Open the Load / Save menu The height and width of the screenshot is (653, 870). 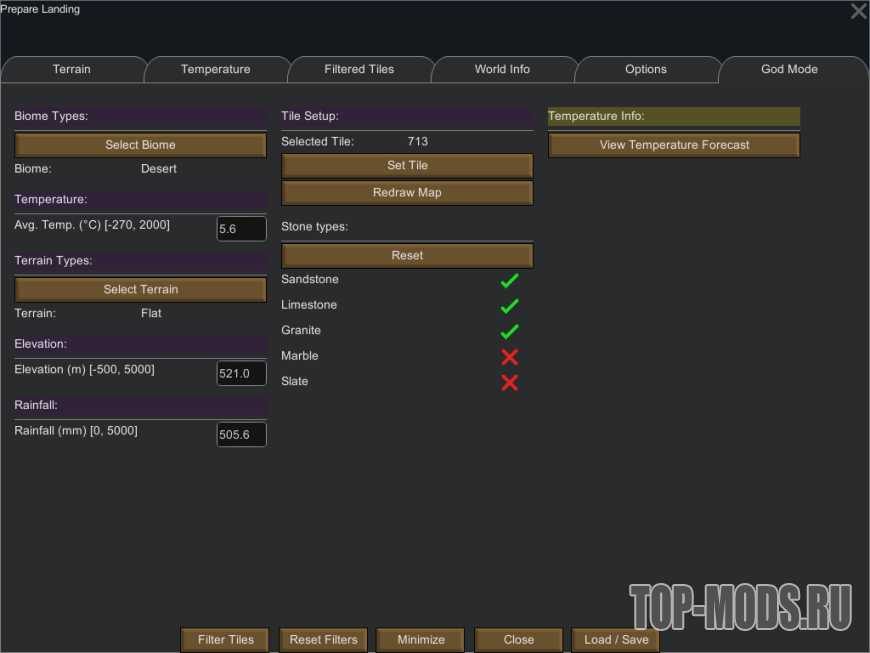click(616, 640)
